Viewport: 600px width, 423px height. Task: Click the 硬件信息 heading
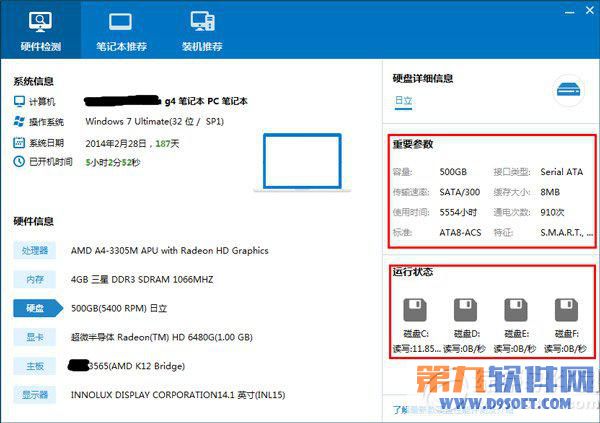(x=33, y=221)
